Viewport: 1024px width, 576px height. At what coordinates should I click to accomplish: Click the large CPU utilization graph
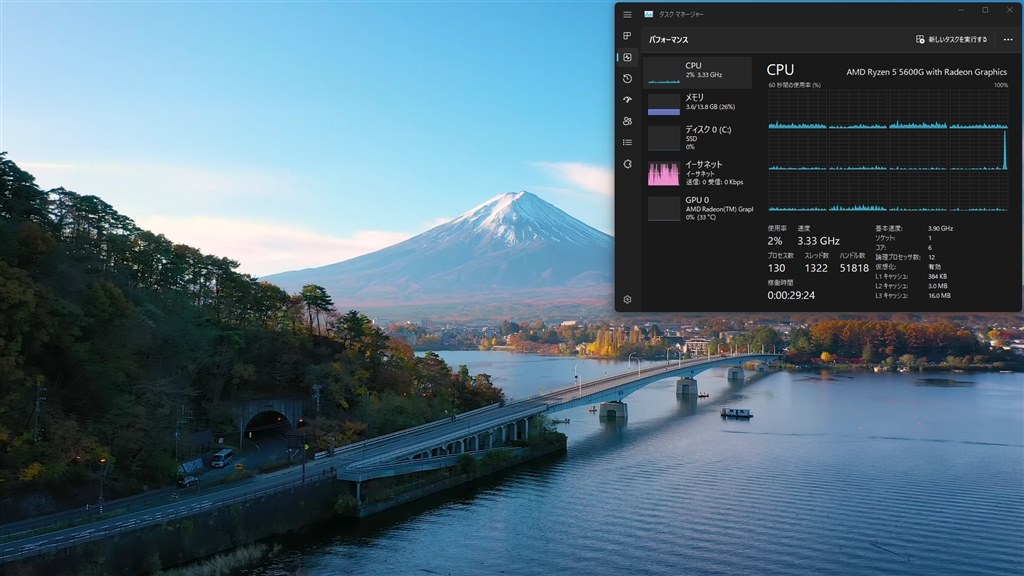point(890,160)
